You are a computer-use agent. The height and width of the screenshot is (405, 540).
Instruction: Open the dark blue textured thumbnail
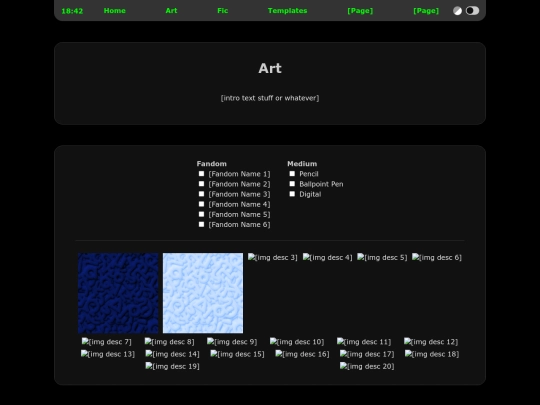[x=118, y=293]
